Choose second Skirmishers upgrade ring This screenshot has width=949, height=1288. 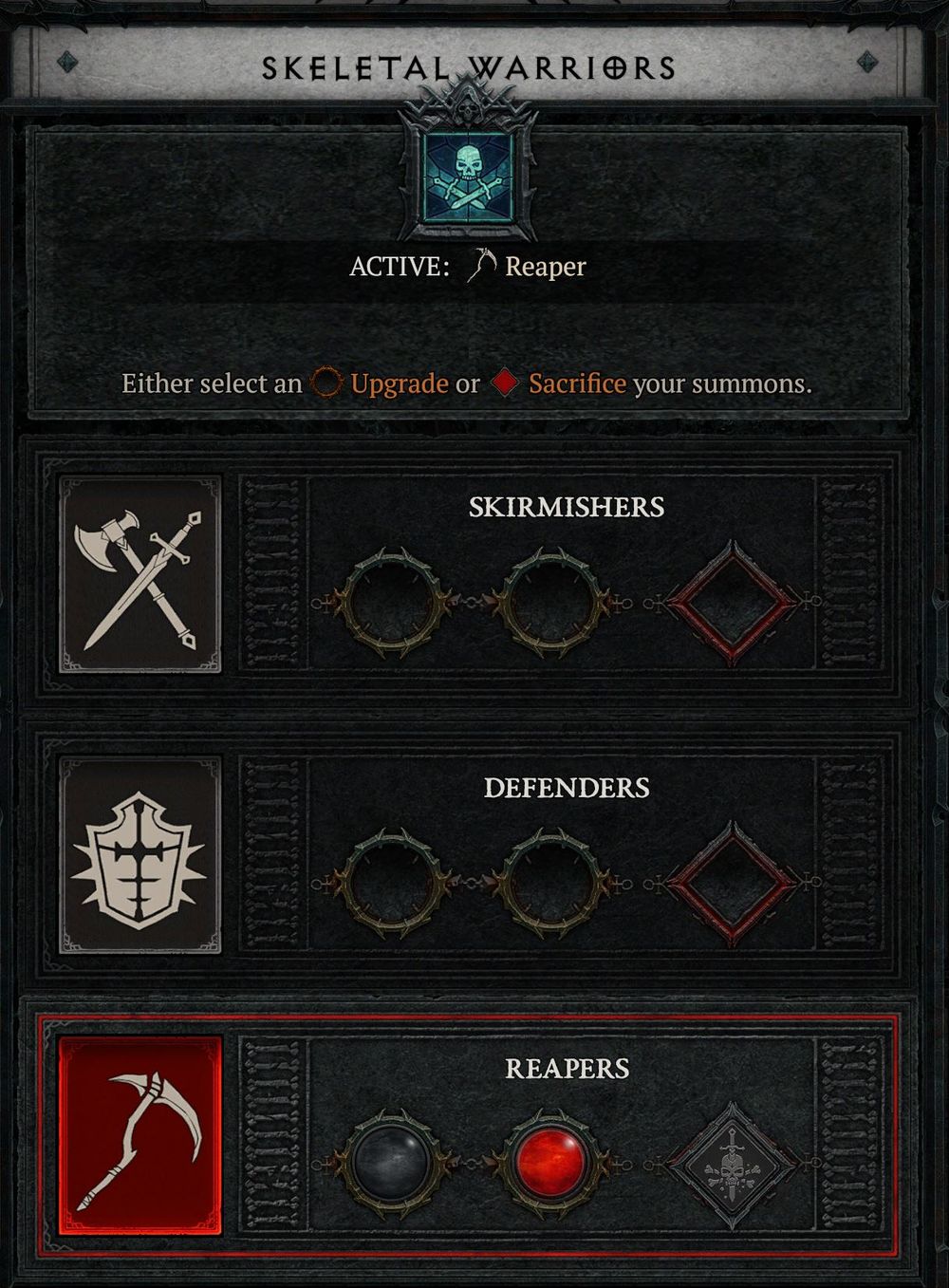[551, 603]
